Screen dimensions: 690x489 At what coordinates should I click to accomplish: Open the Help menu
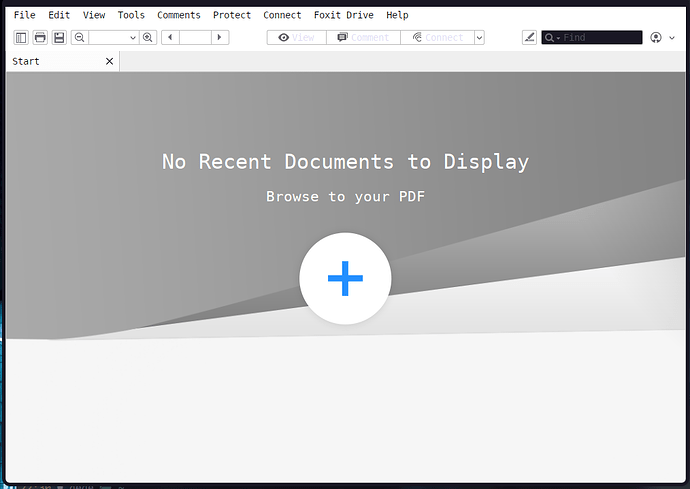pyautogui.click(x=397, y=15)
